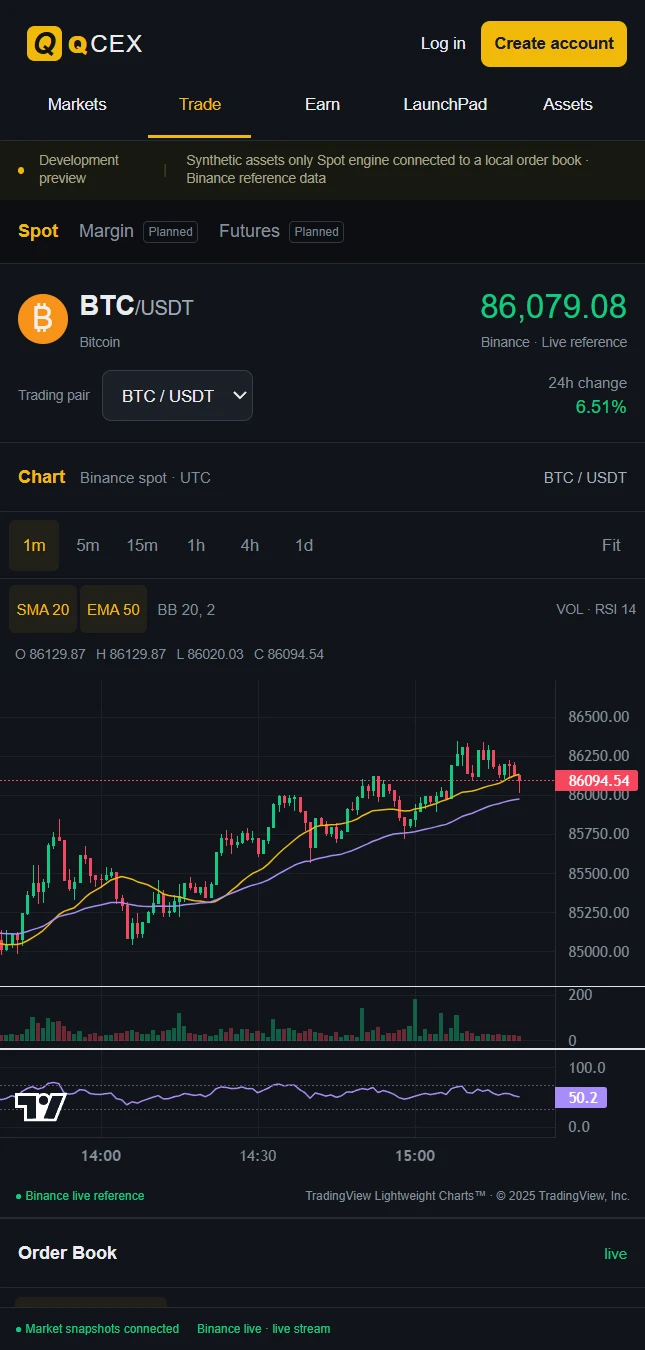Switch to the LaunchPad tab
The image size is (645, 1350).
point(445,104)
